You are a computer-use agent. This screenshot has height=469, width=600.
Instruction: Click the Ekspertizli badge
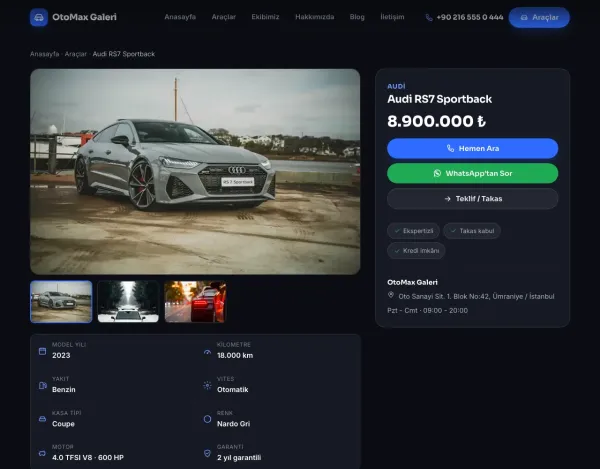coord(413,231)
